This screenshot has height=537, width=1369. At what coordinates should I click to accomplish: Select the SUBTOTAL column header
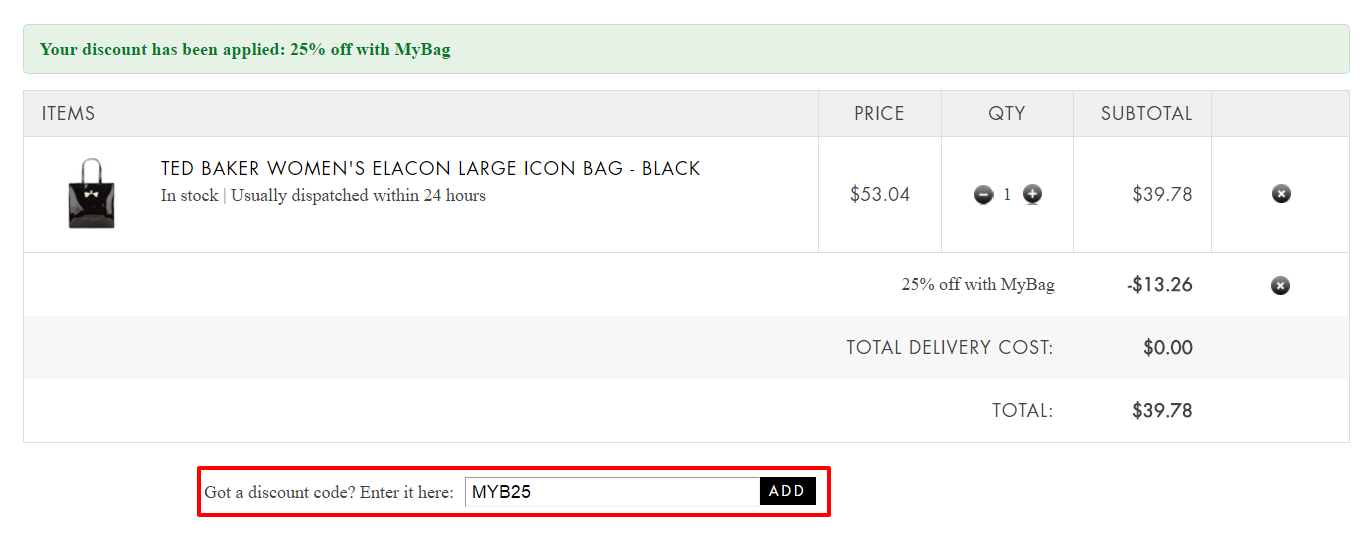coord(1147,114)
